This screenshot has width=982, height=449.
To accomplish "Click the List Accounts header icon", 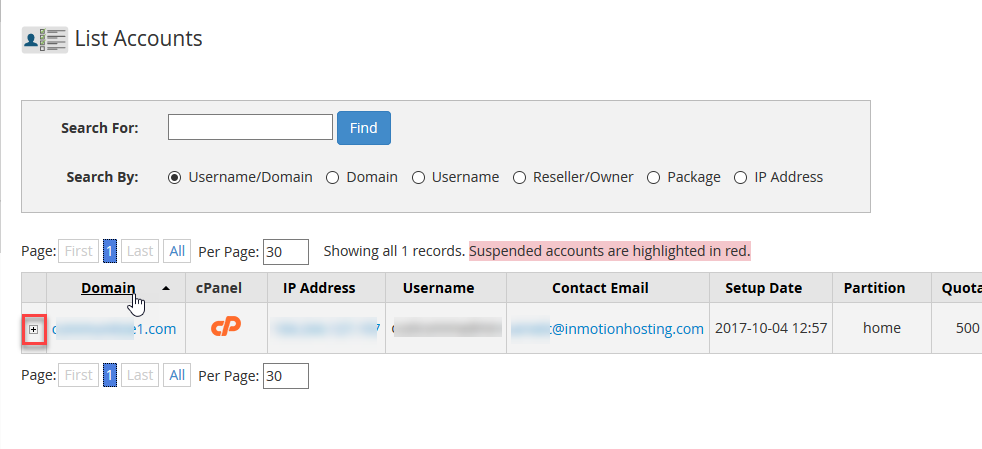I will [45, 40].
